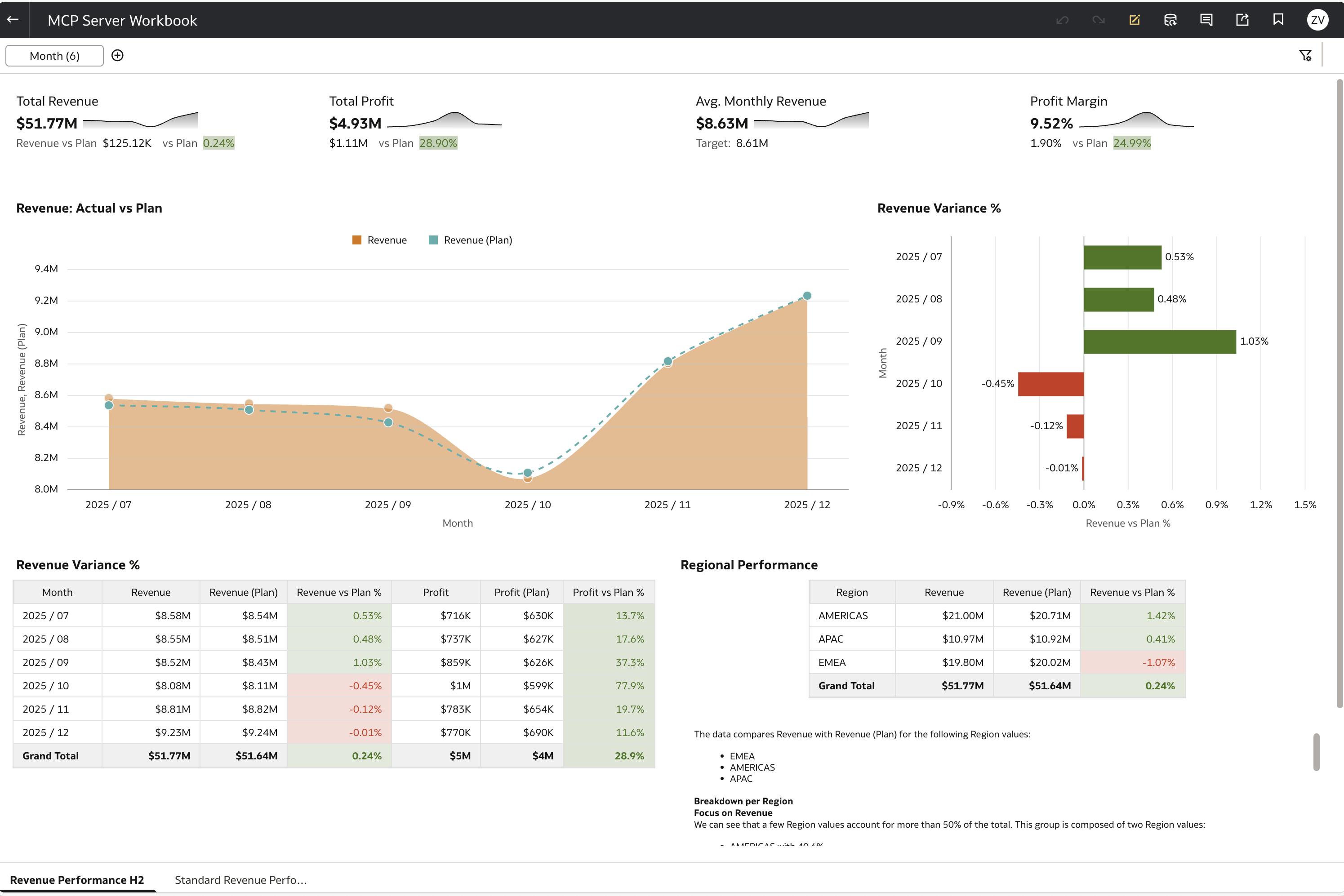The image size is (1344, 896).
Task: Bookmark the workbook
Action: pos(1278,19)
